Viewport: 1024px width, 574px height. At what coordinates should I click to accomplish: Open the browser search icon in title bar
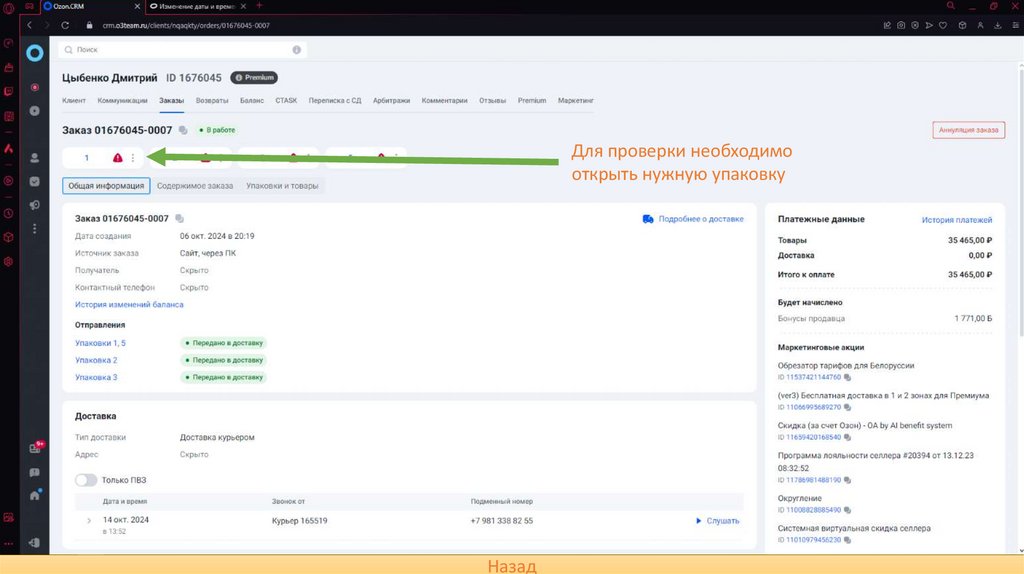(x=951, y=6)
